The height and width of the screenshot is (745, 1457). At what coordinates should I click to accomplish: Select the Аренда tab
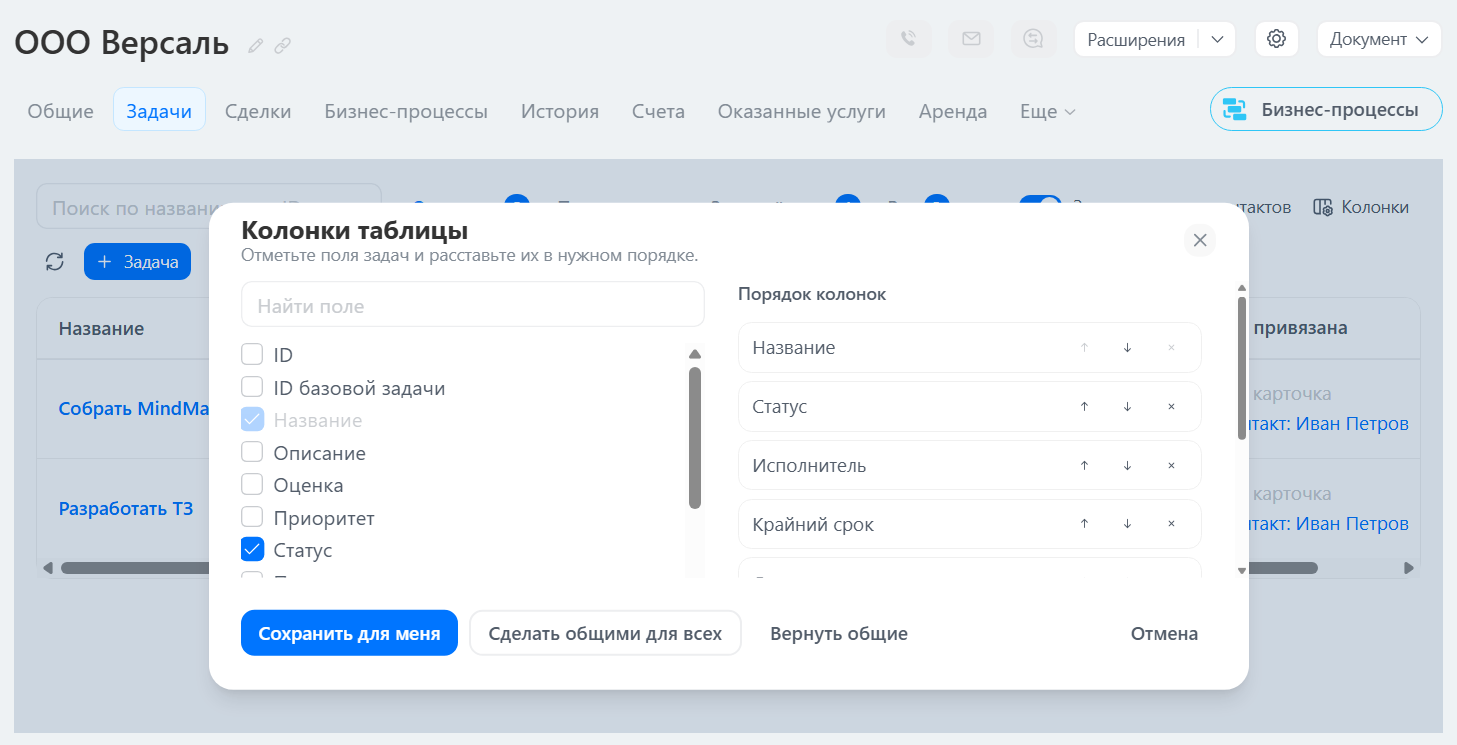click(x=953, y=112)
